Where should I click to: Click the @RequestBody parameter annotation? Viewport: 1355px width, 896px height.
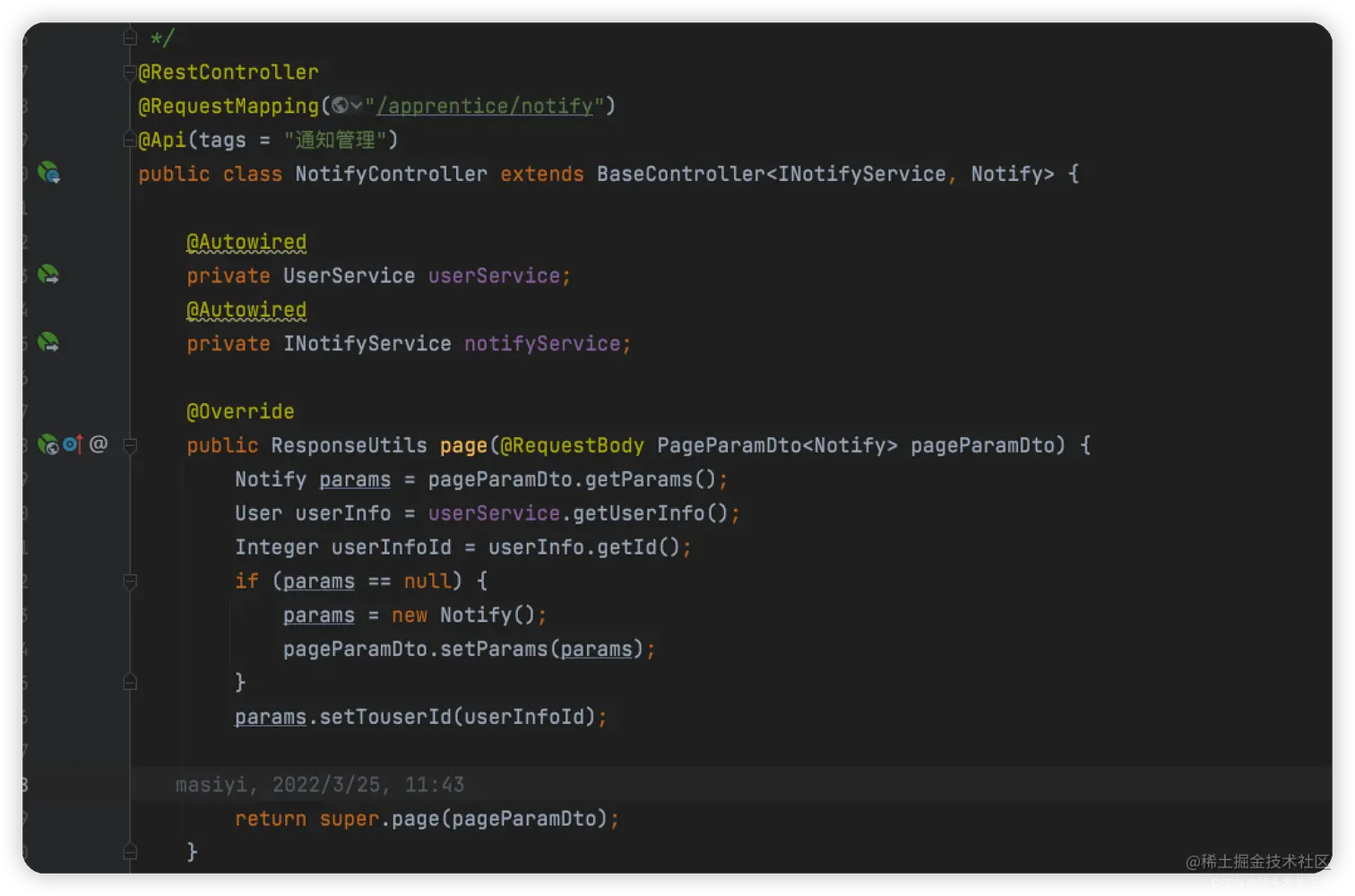[x=572, y=445]
